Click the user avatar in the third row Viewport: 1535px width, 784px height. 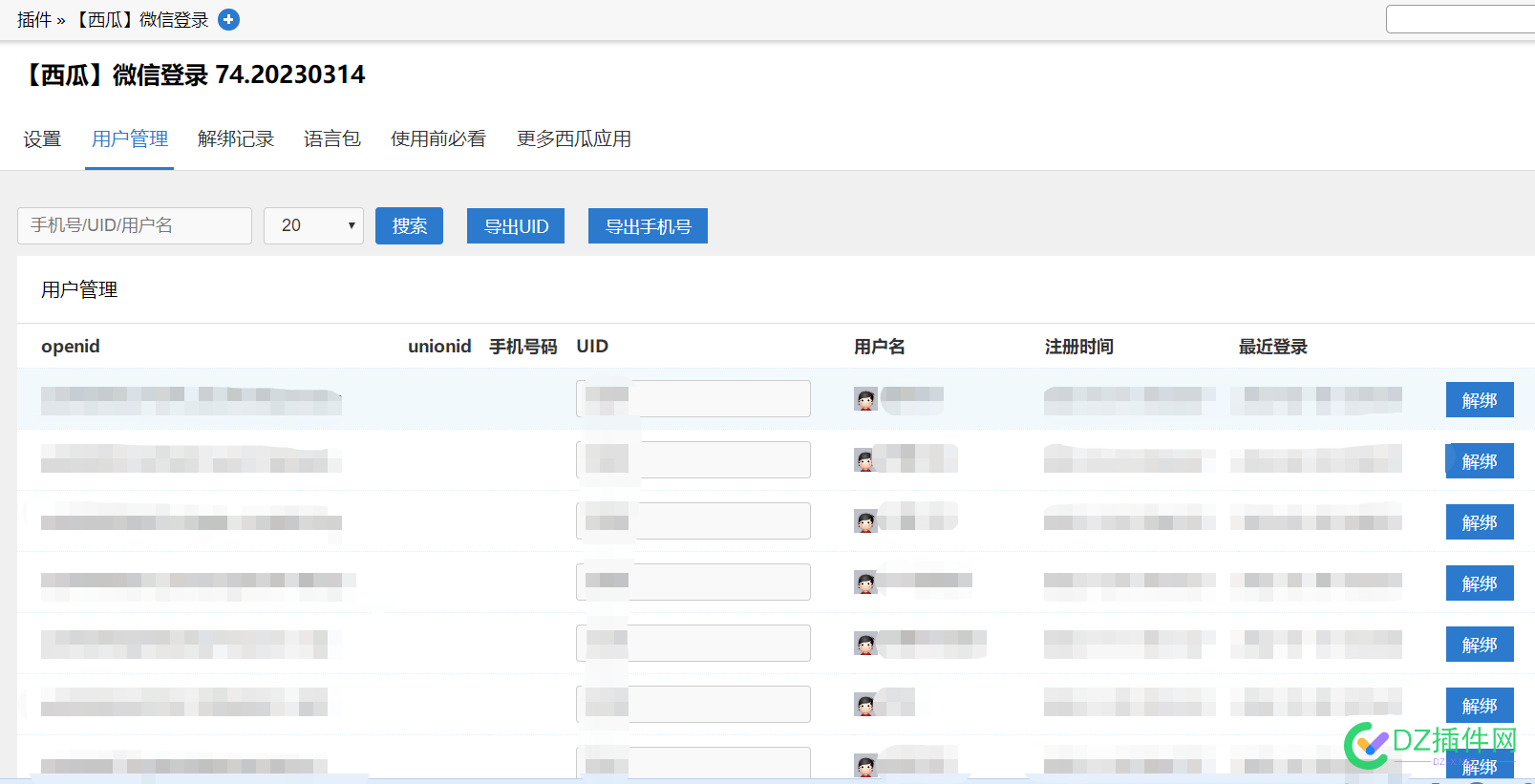[865, 522]
